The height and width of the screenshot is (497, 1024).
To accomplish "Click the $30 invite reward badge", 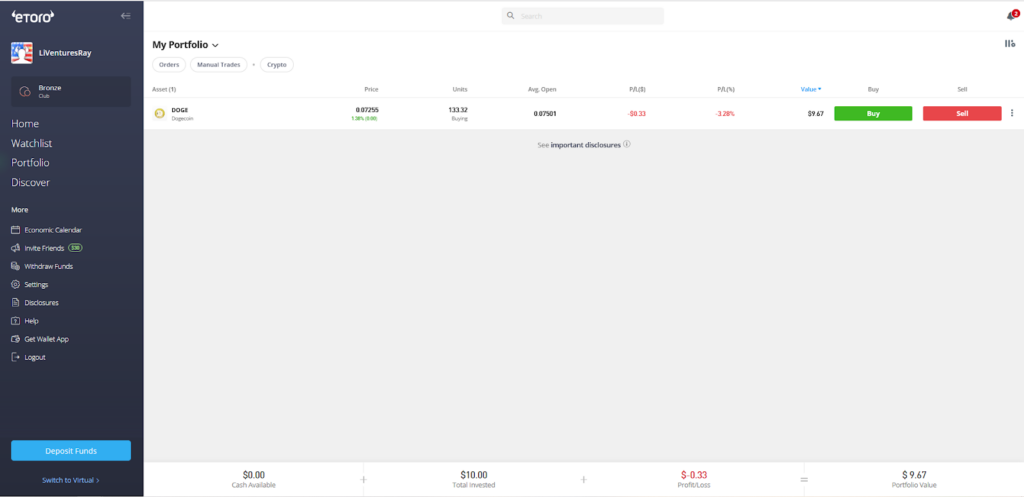I will point(75,248).
